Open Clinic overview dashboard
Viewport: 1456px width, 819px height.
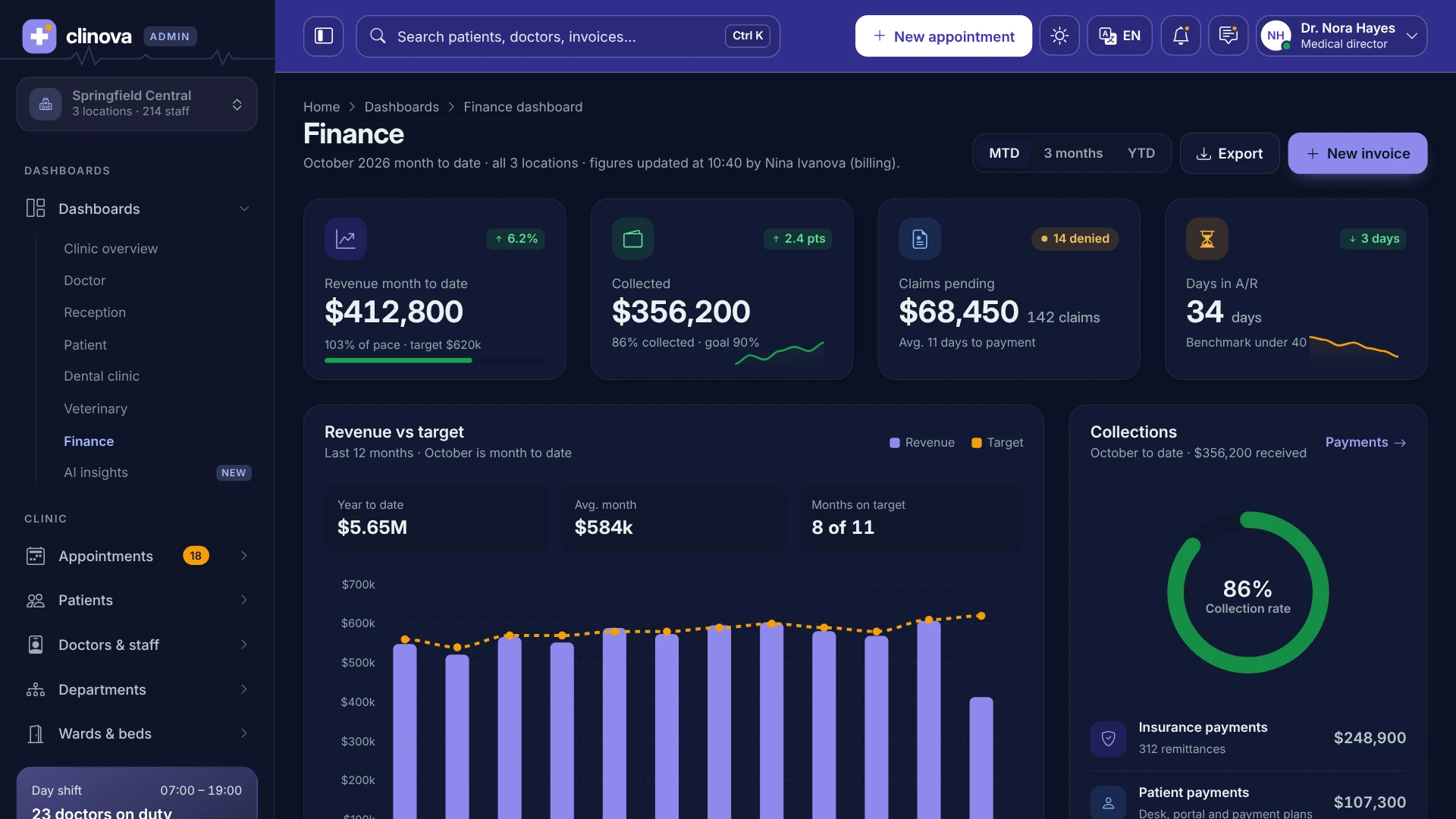(111, 249)
